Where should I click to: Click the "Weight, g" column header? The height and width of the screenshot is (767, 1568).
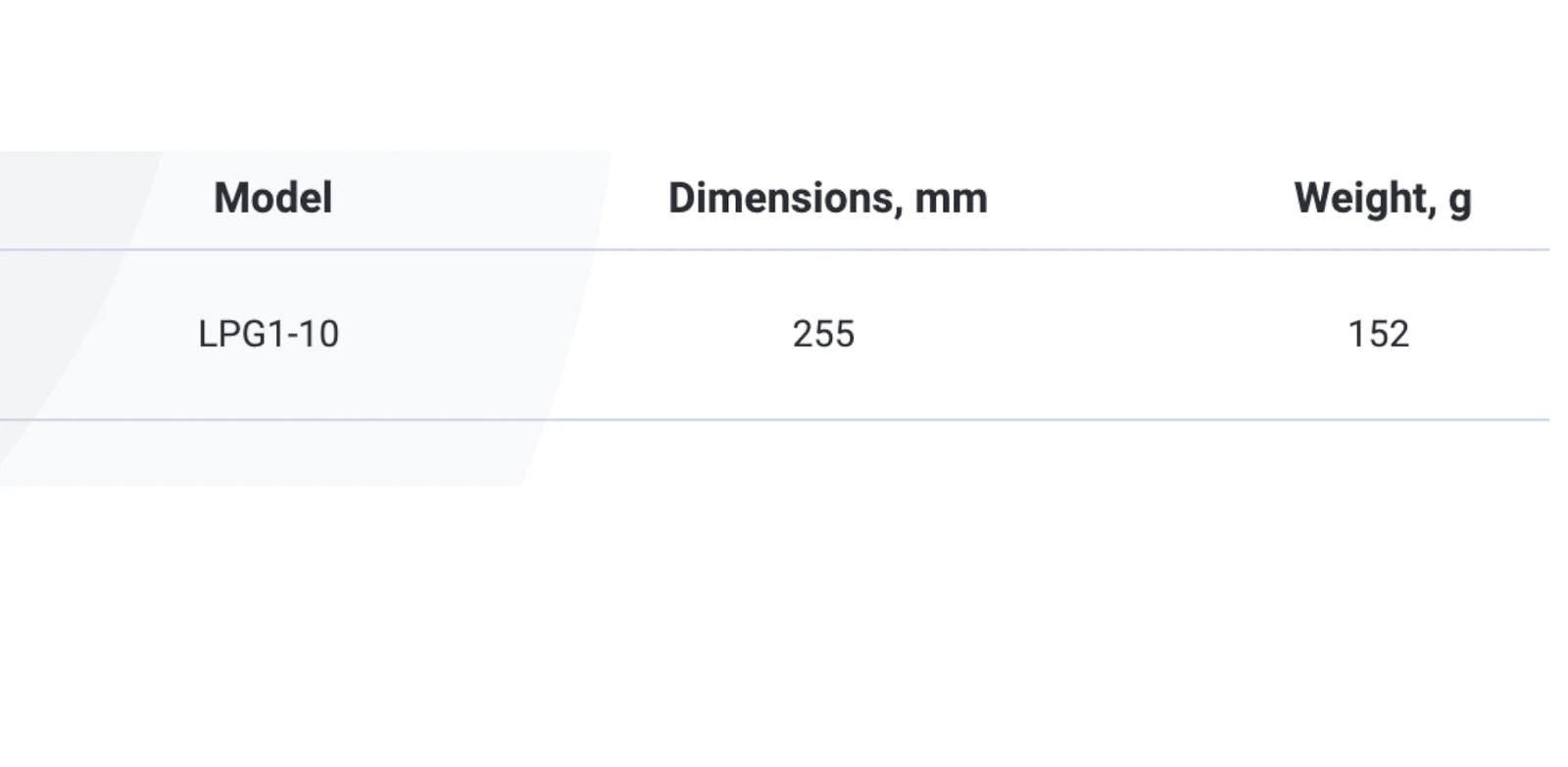tap(1382, 199)
